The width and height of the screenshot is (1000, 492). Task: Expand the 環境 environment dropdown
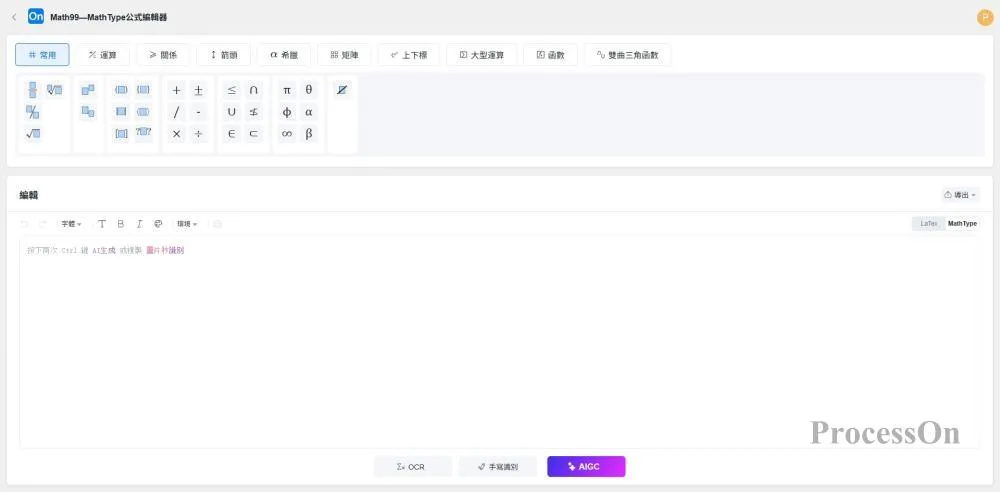(187, 224)
